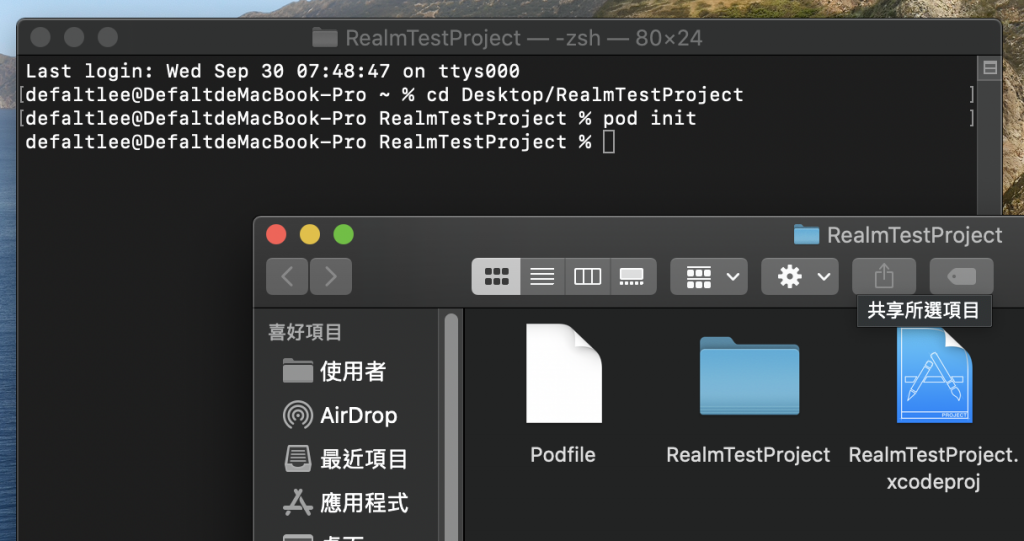
Task: Minimize the Finder window with yellow button
Action: tap(310, 235)
